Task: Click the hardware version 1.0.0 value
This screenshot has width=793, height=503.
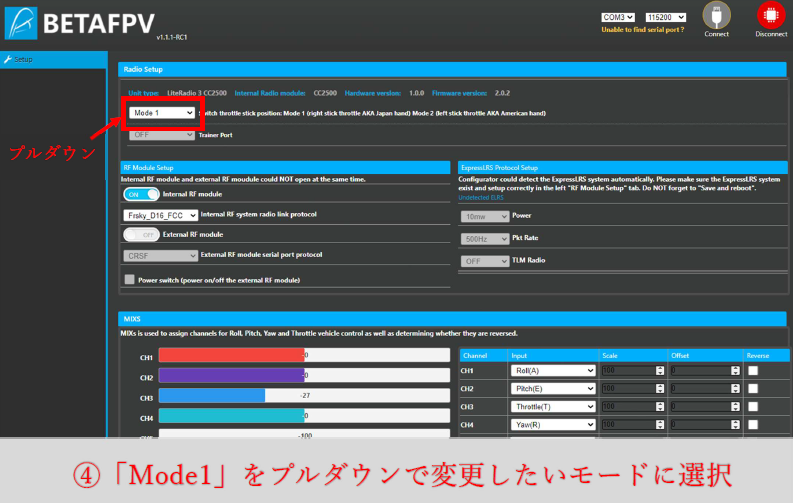Action: point(416,93)
